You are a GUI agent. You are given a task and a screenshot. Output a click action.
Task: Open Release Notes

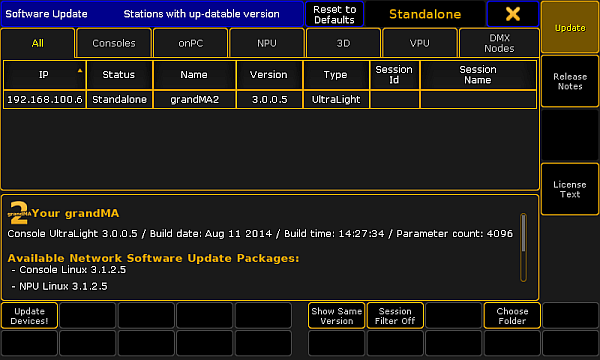570,81
